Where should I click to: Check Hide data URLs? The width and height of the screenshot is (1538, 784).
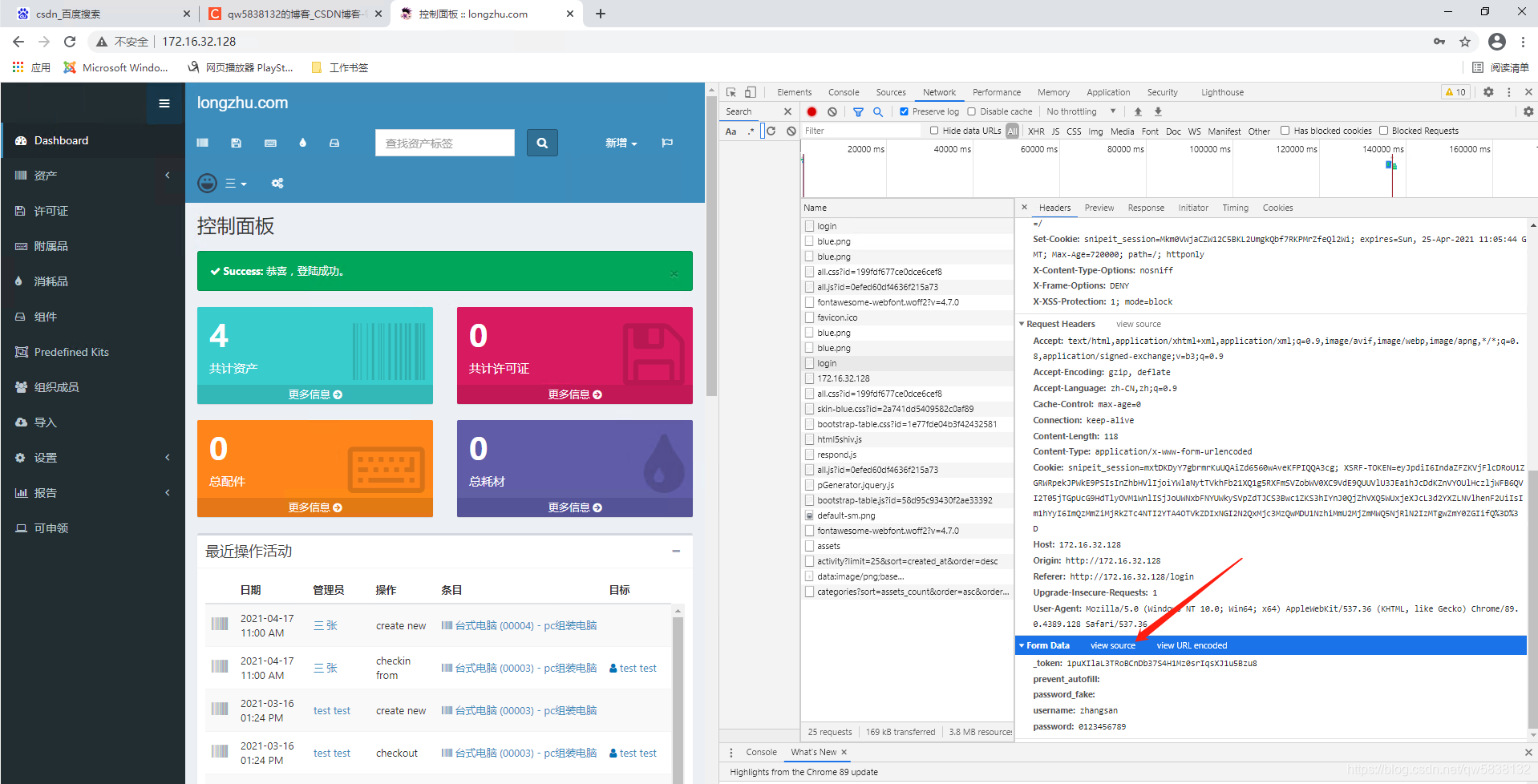pyautogui.click(x=934, y=131)
